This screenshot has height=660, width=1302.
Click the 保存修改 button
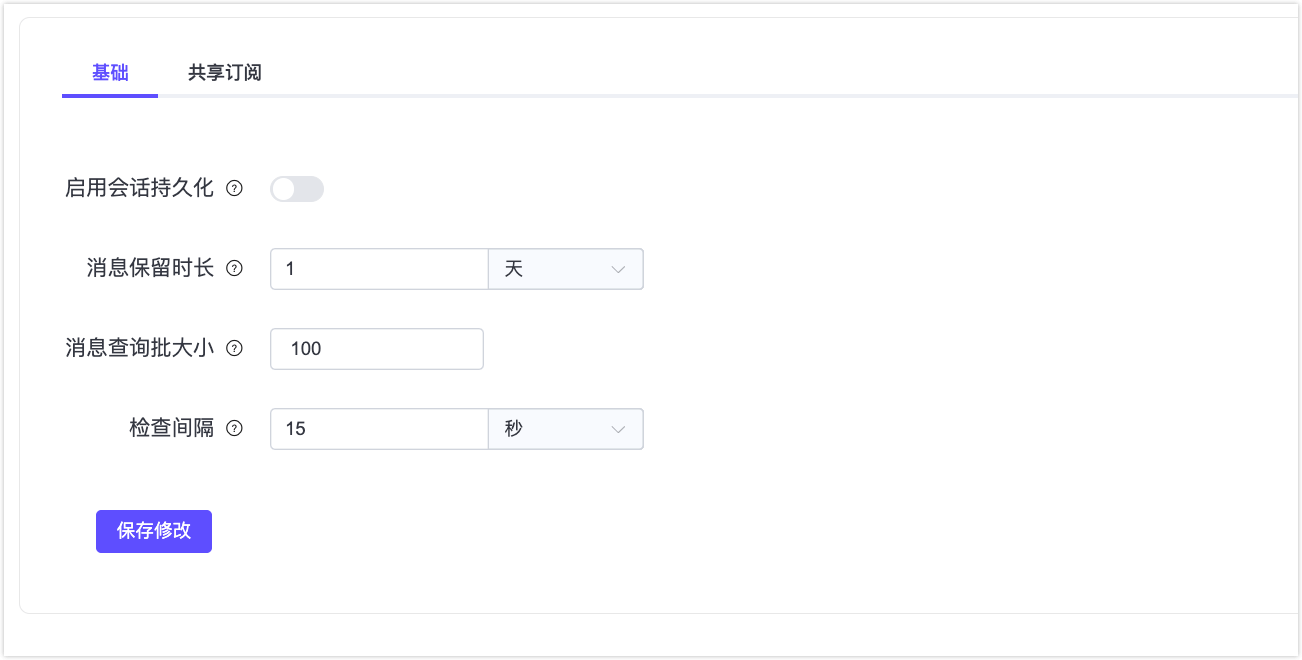tap(153, 531)
